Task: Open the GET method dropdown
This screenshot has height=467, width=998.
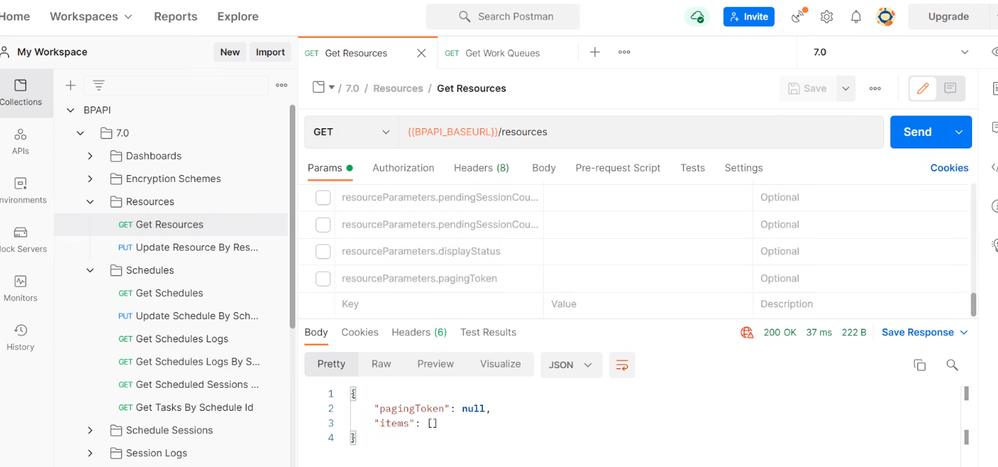Action: click(x=350, y=132)
